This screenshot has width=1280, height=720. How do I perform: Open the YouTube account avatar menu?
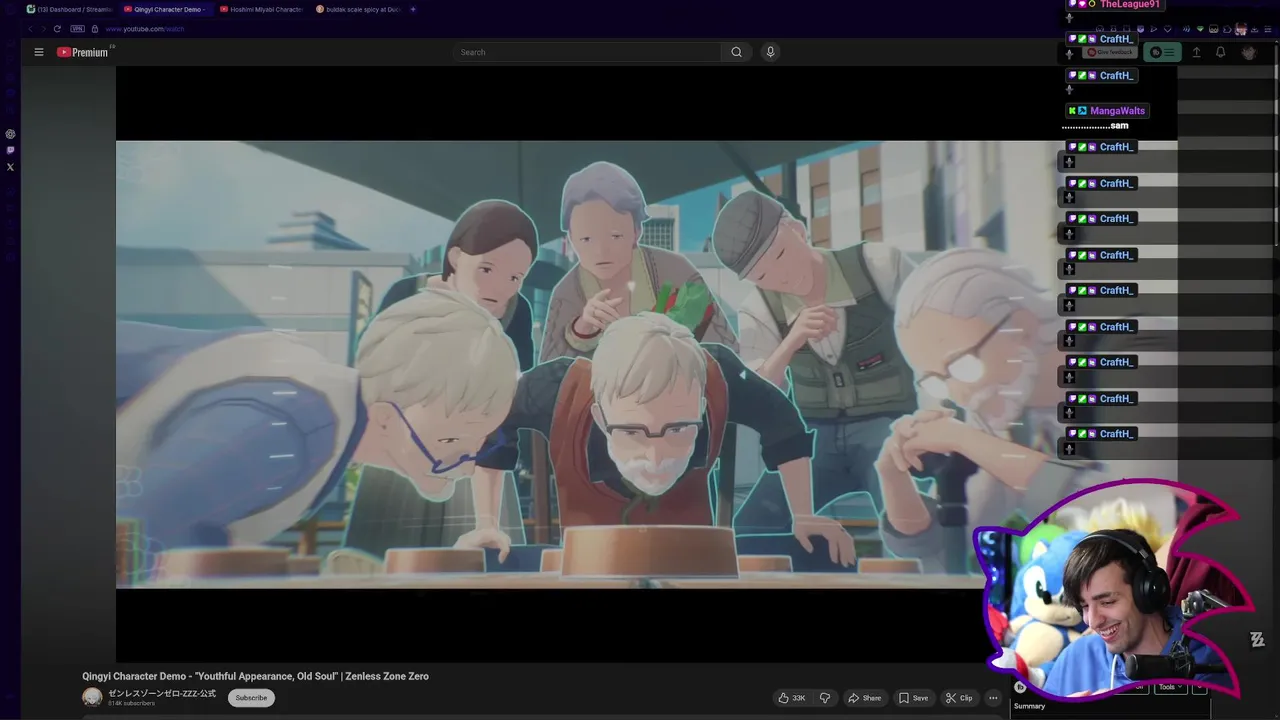pyautogui.click(x=1248, y=52)
